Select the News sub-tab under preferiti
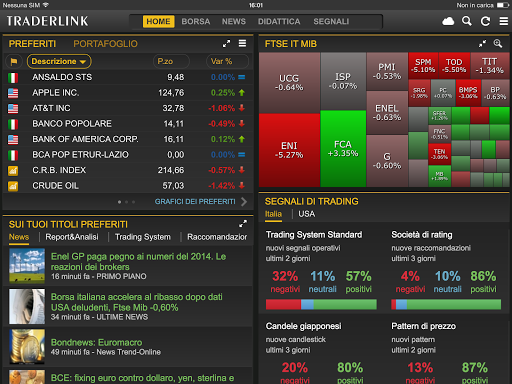 (x=19, y=237)
